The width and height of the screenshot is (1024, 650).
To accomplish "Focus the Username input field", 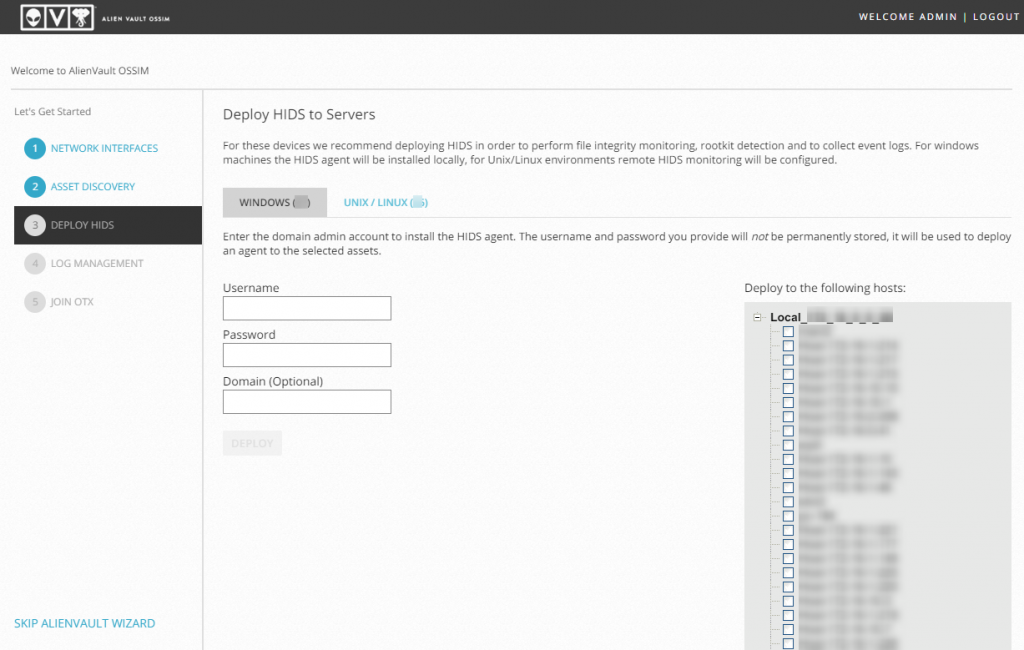I will pos(307,308).
